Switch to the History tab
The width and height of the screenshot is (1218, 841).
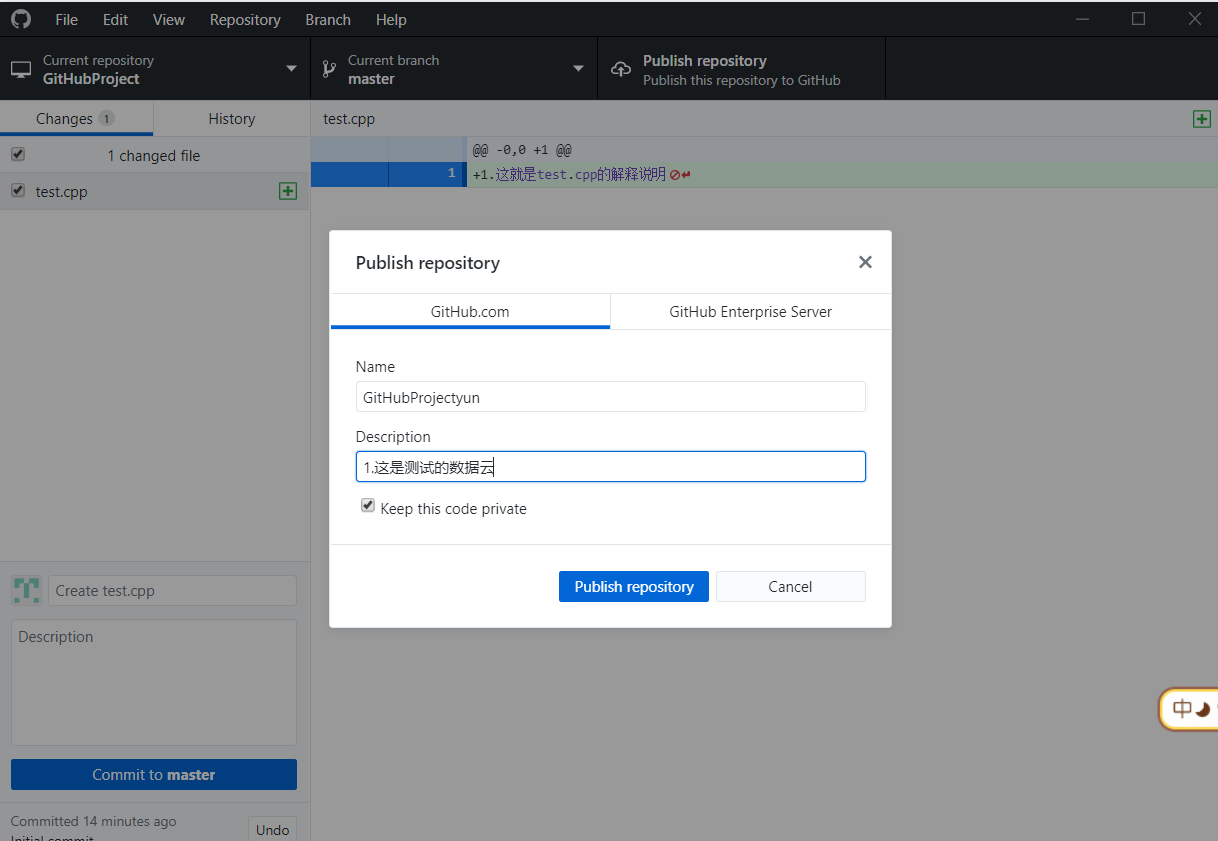[232, 118]
